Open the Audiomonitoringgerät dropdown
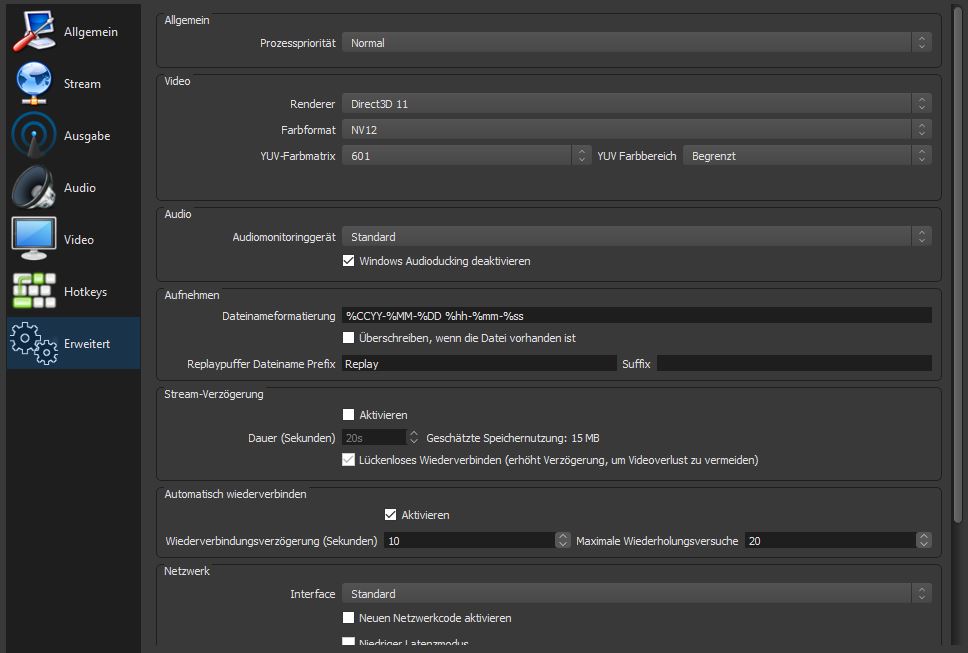Image resolution: width=968 pixels, height=653 pixels. 636,236
